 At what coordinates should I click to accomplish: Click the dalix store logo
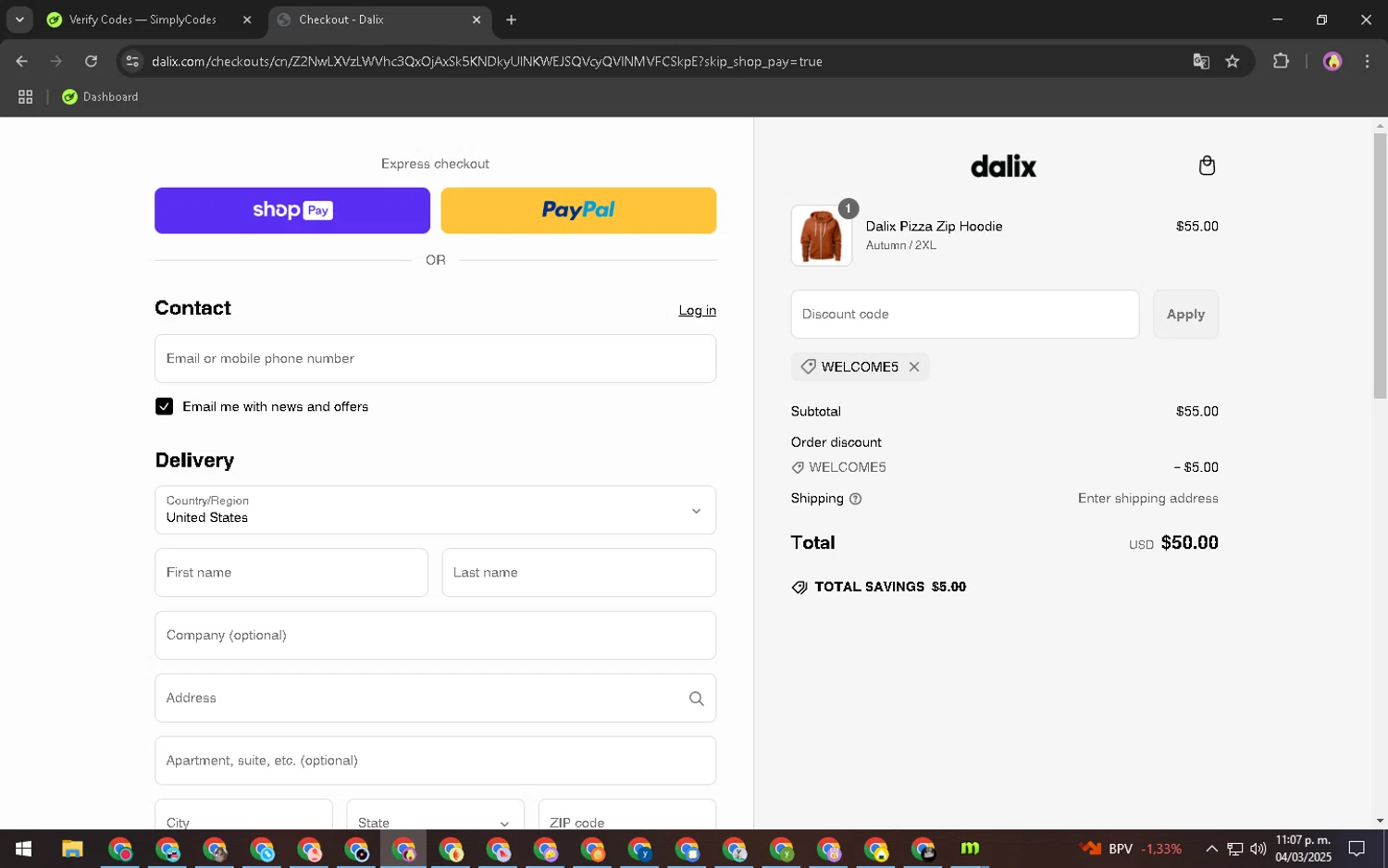[1004, 166]
